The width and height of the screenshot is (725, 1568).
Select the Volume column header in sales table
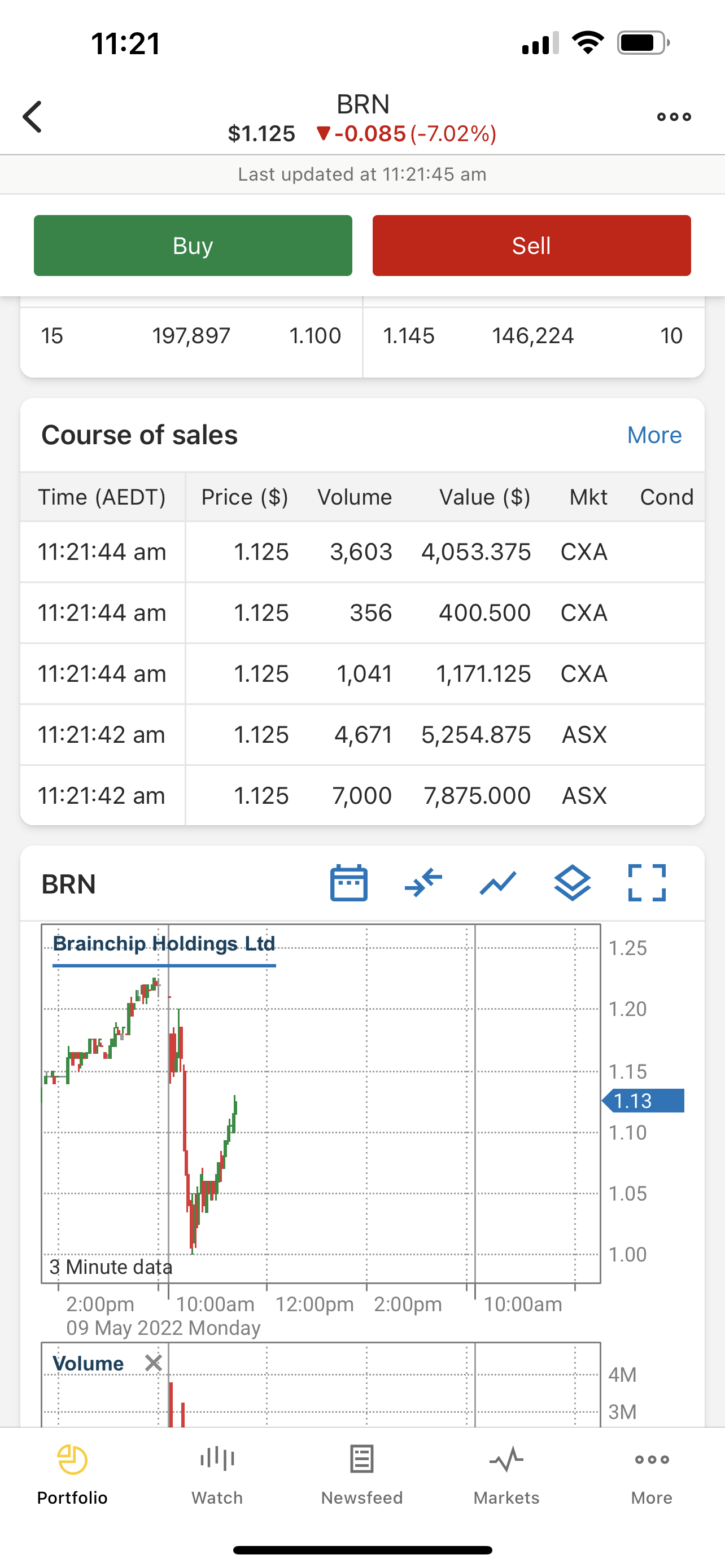click(x=355, y=497)
